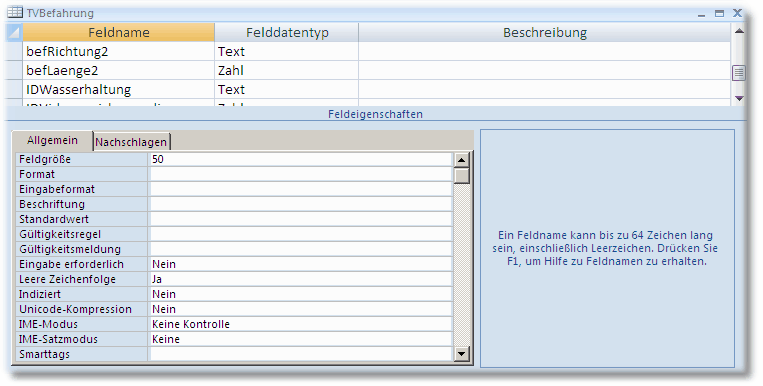Toggle Leere Zeichenfolge value Ja
763x386 pixels.
(x=301, y=279)
